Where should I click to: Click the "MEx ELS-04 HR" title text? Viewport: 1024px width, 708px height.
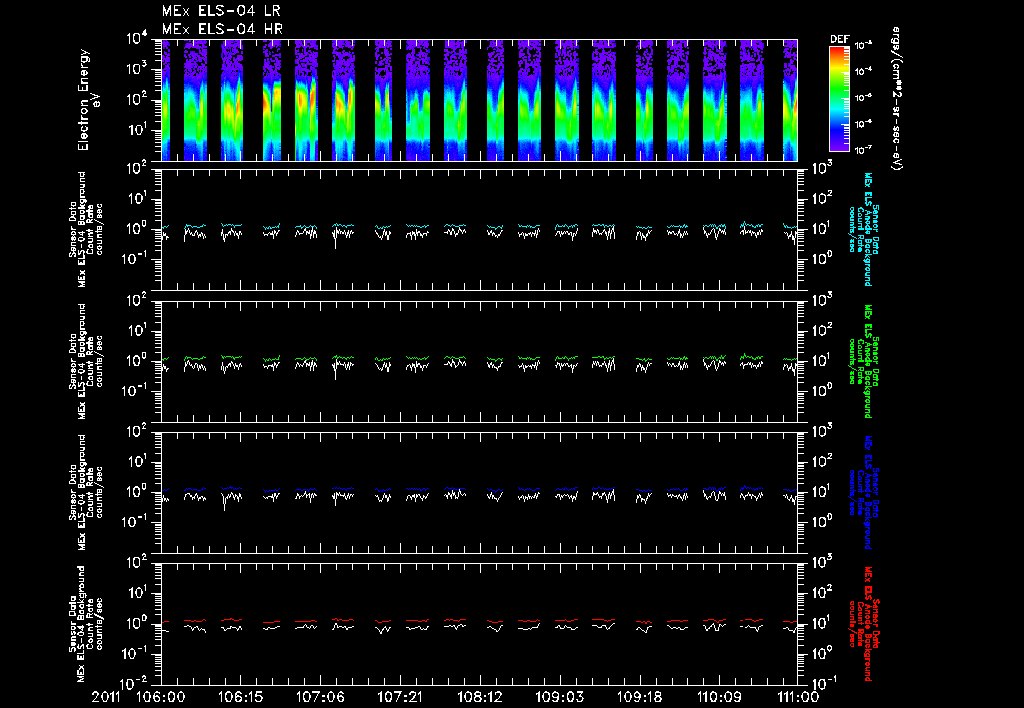point(222,29)
